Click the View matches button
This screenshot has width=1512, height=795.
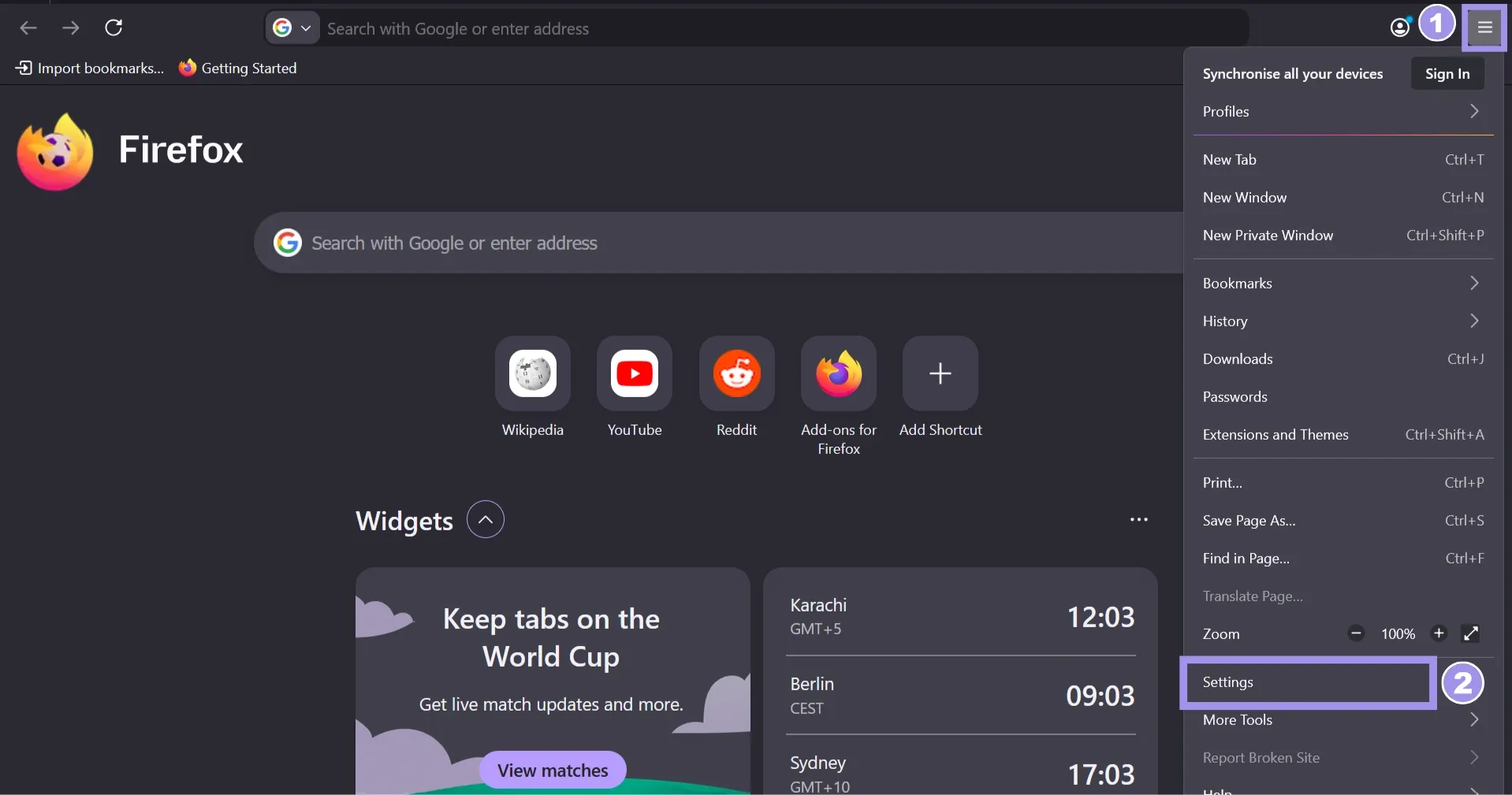click(553, 770)
